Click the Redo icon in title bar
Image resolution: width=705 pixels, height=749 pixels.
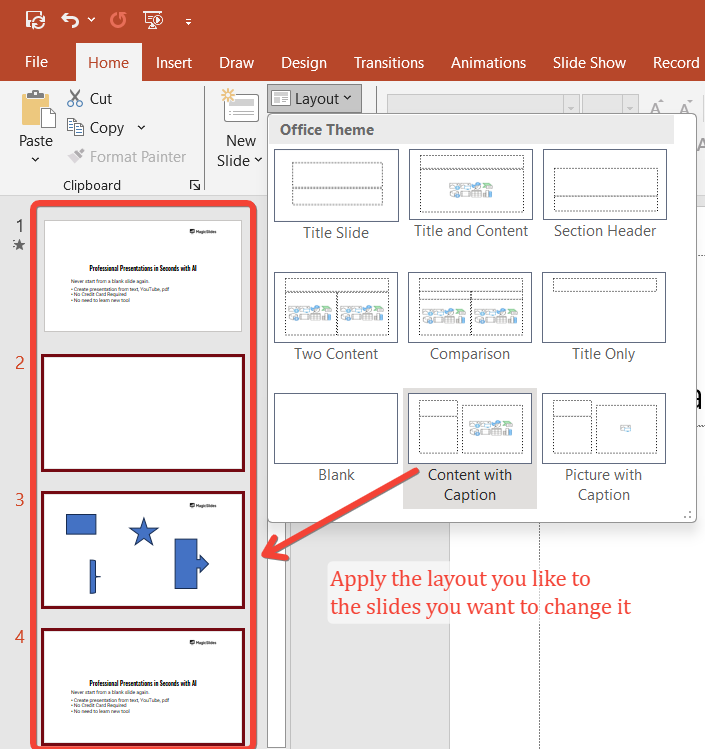coord(117,19)
